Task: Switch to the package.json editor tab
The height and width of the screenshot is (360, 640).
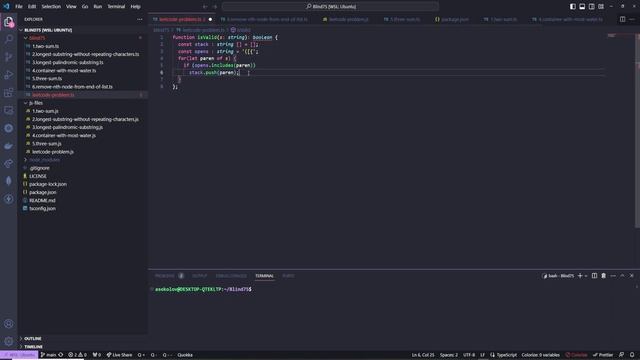Action: coord(452,19)
